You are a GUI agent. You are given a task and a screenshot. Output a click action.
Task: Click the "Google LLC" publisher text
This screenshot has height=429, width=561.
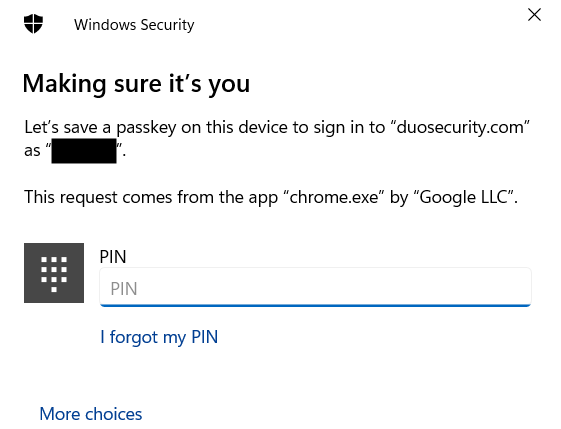point(464,198)
